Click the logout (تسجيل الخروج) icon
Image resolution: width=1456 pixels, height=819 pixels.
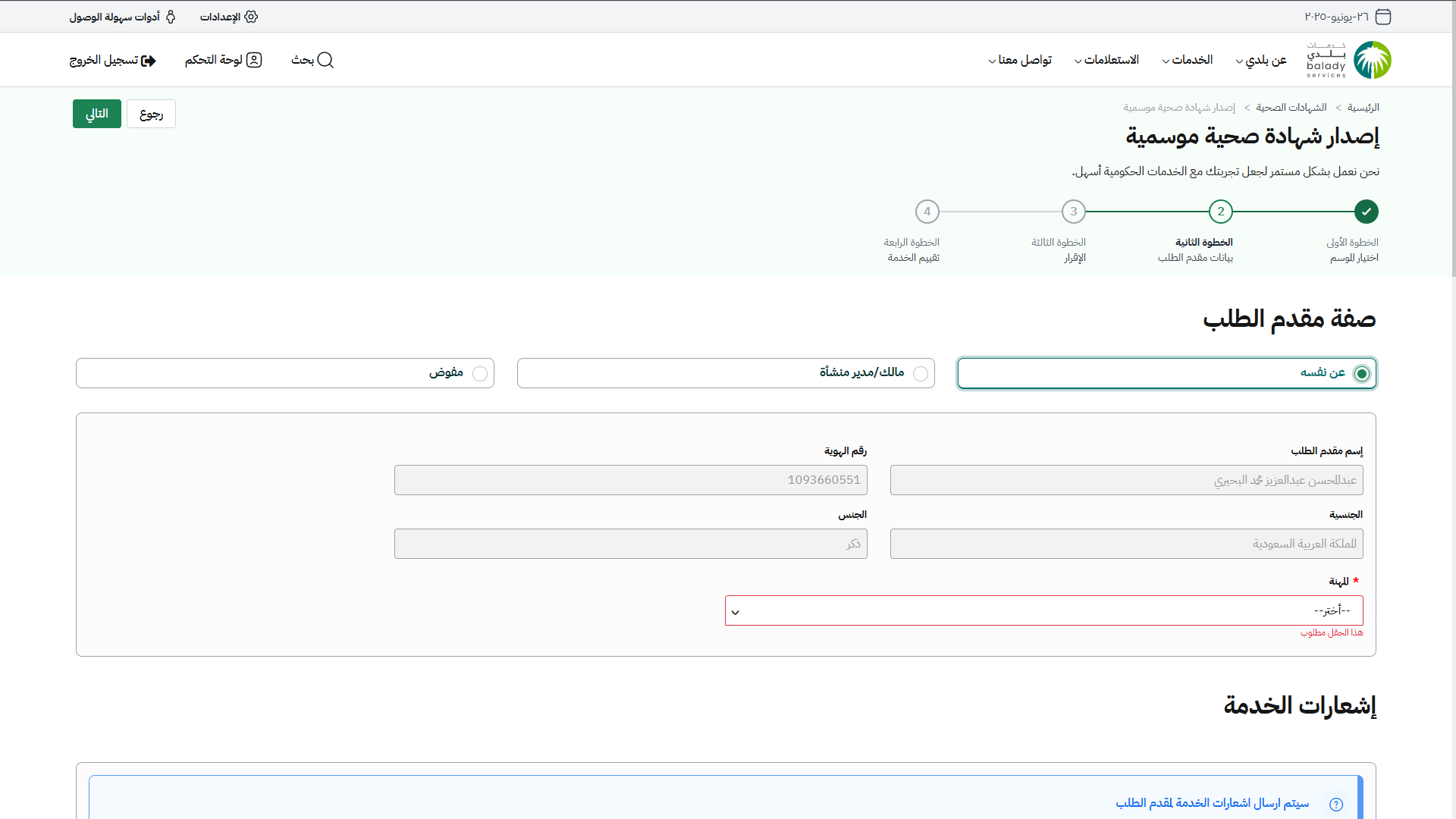pos(149,61)
